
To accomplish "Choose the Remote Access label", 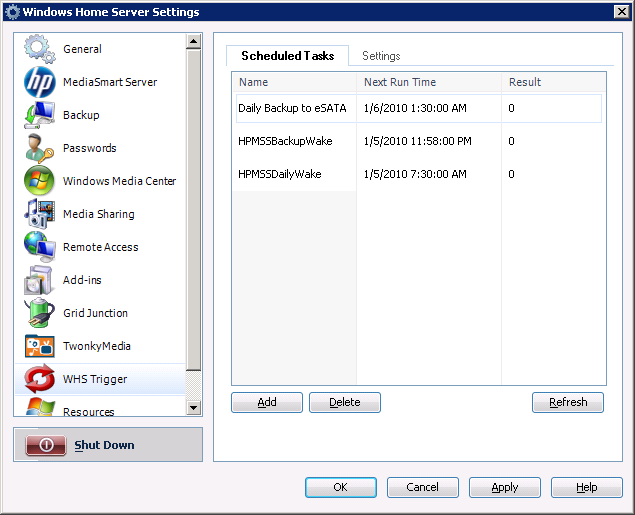I will coord(100,247).
